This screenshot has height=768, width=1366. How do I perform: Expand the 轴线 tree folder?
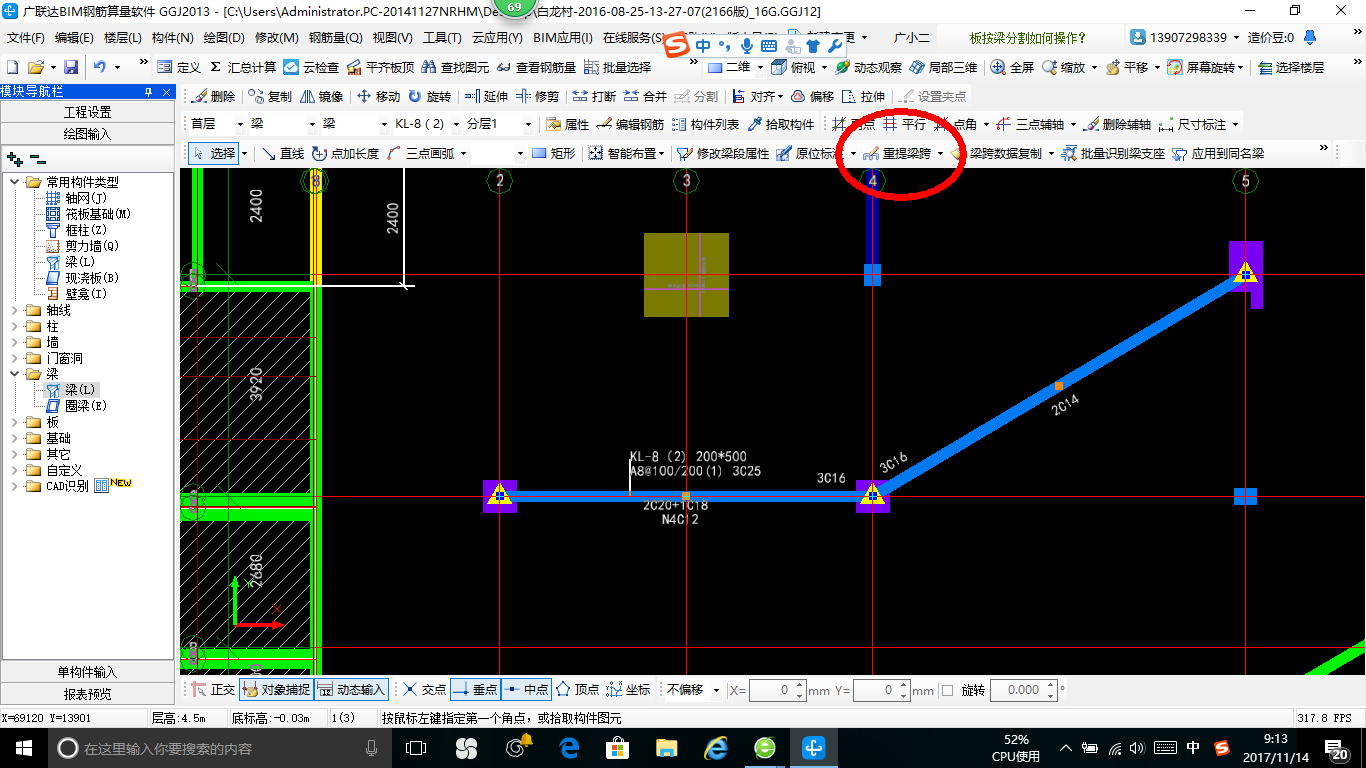pyautogui.click(x=15, y=311)
